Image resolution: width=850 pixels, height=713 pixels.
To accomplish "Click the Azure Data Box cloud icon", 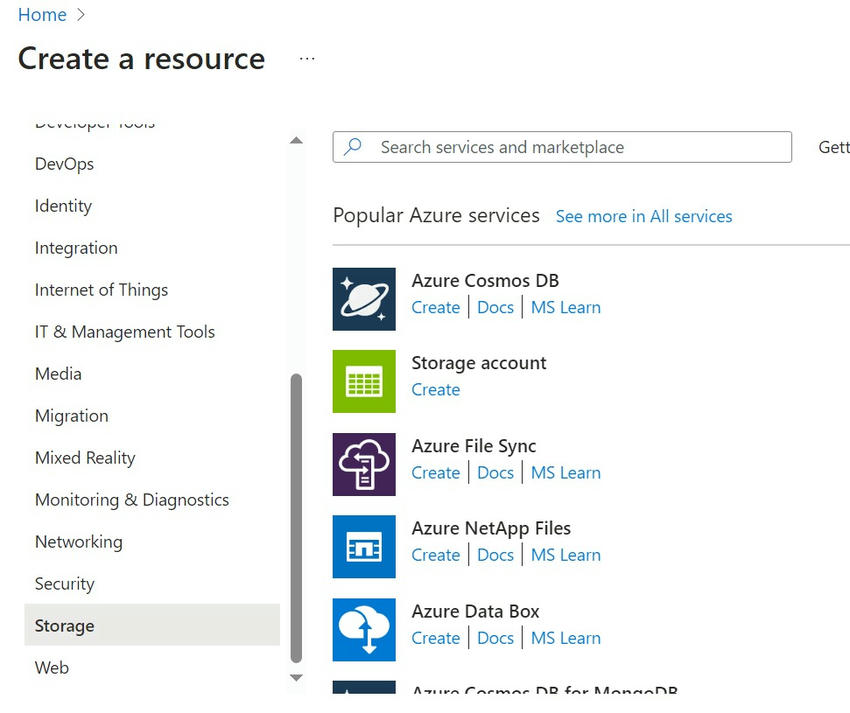I will pos(364,629).
